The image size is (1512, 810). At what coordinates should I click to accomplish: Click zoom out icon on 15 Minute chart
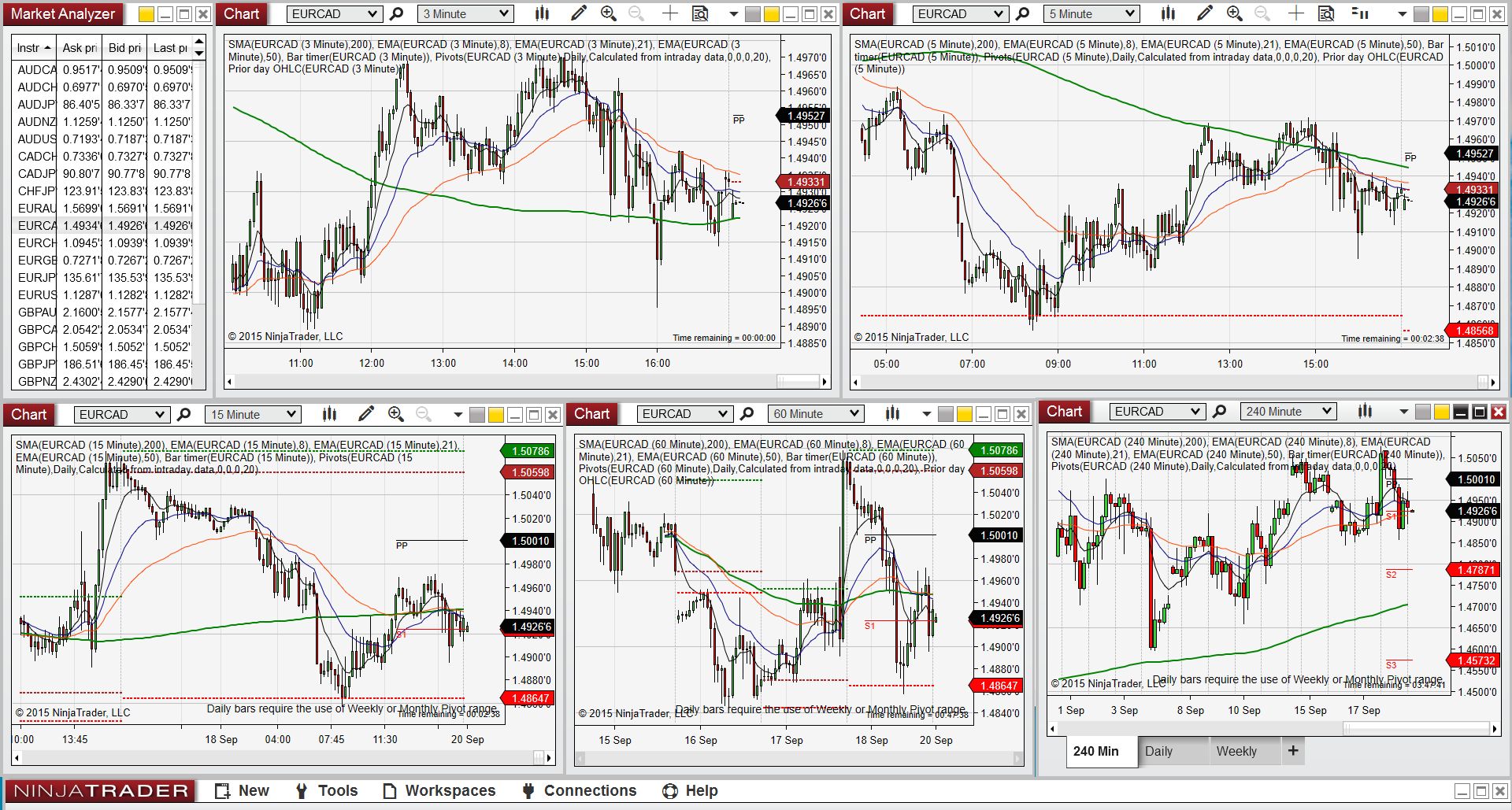[424, 414]
